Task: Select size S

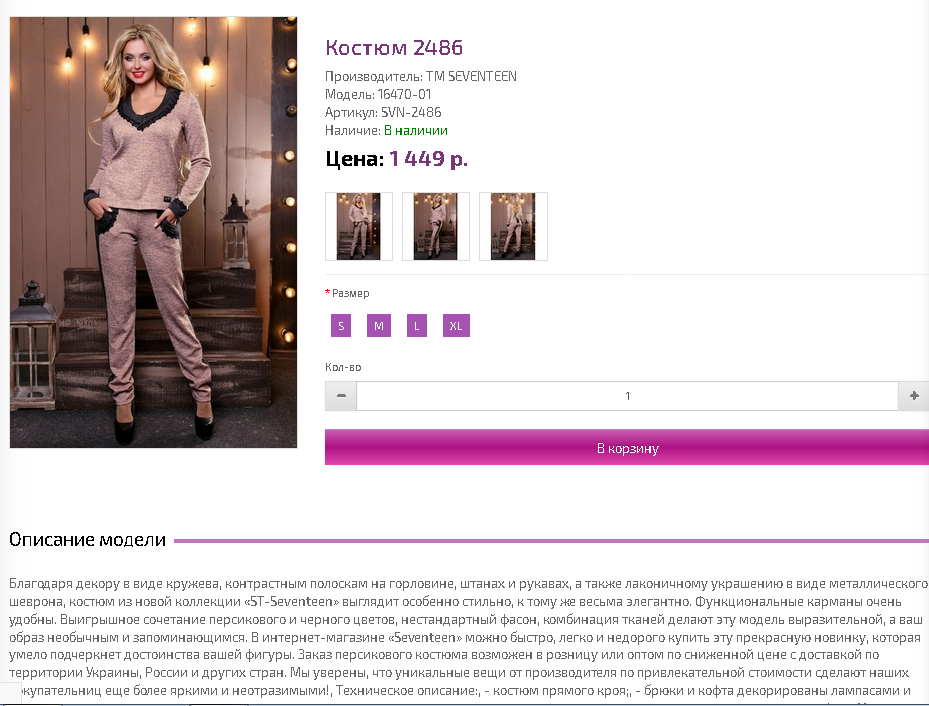Action: [x=341, y=326]
